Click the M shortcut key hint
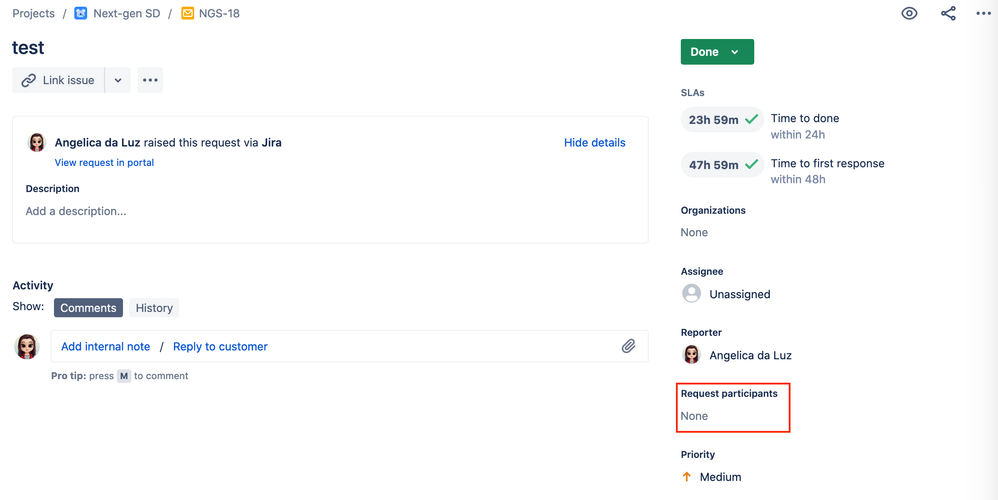Screen dimensions: 998x500 [123, 376]
